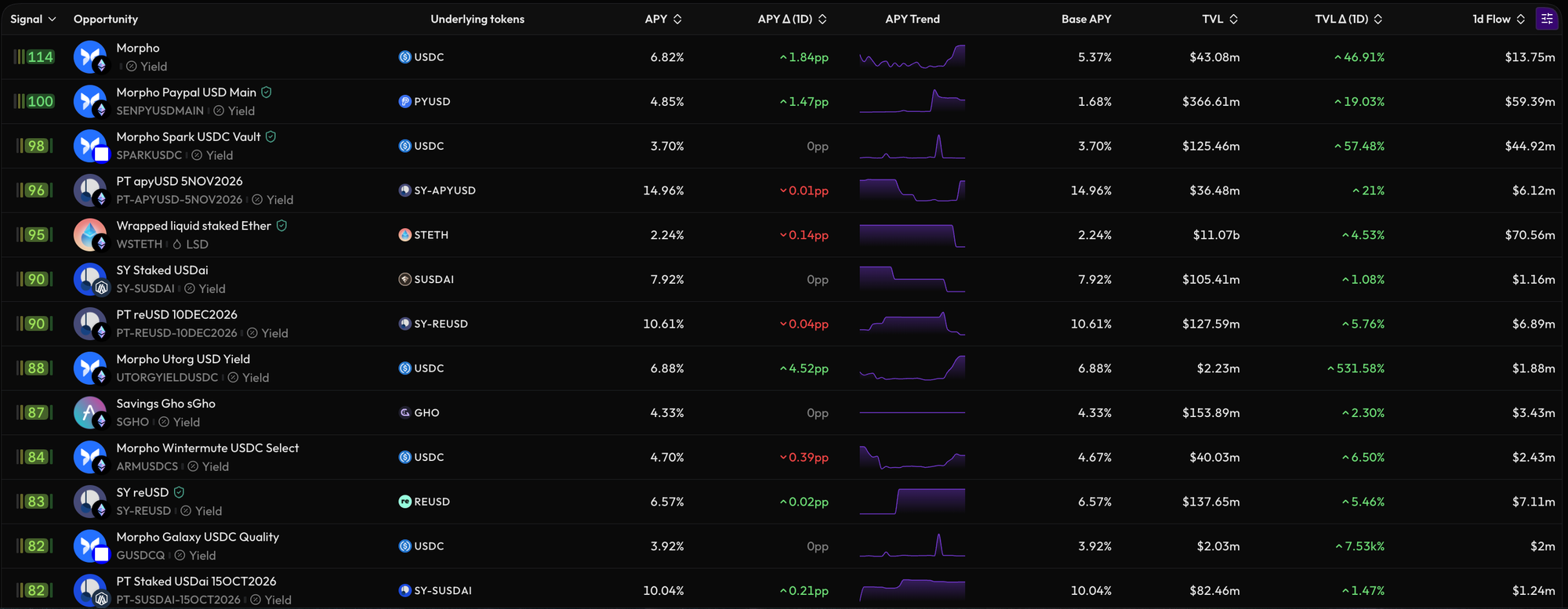Click the Savings Gho sGho protocol icon
This screenshot has width=1568, height=609.
tap(90, 413)
